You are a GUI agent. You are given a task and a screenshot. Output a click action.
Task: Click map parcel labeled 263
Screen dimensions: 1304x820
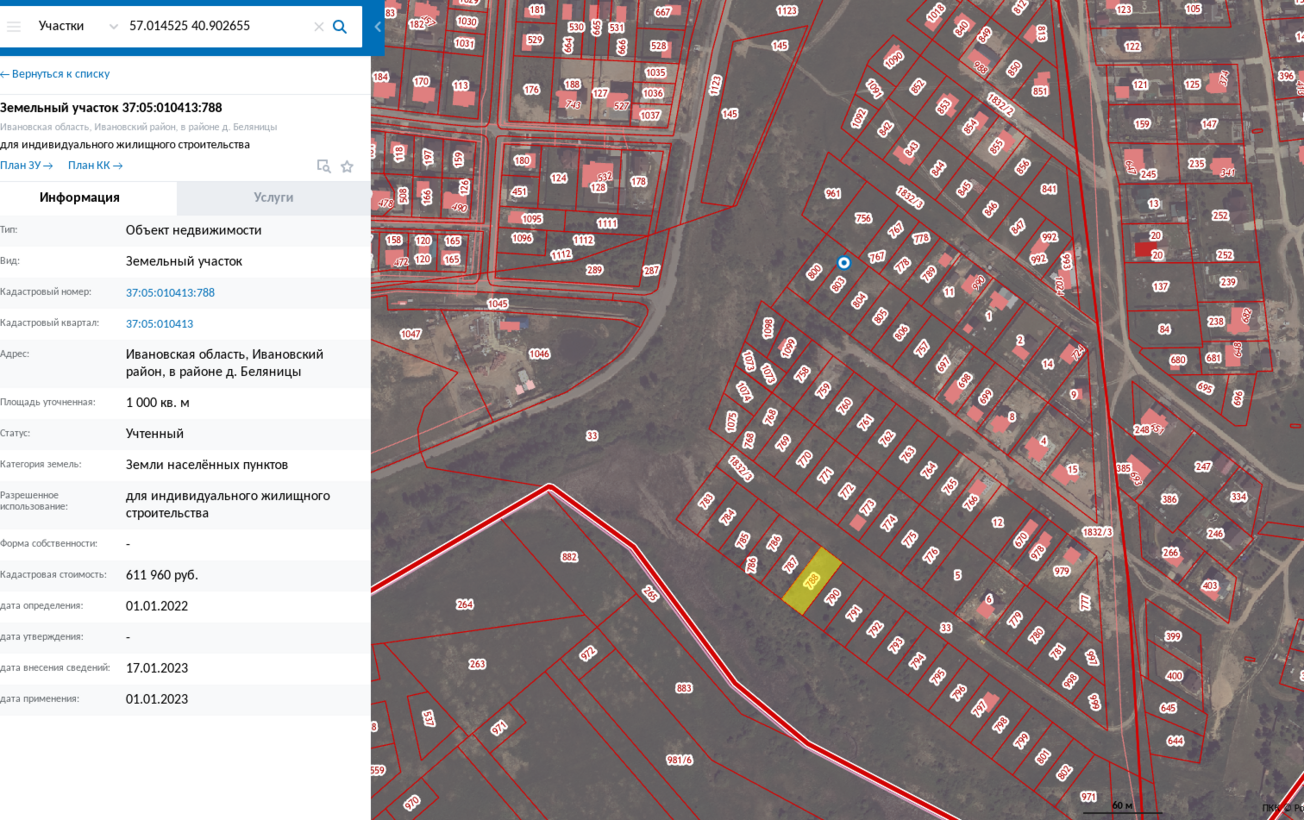pyautogui.click(x=477, y=664)
